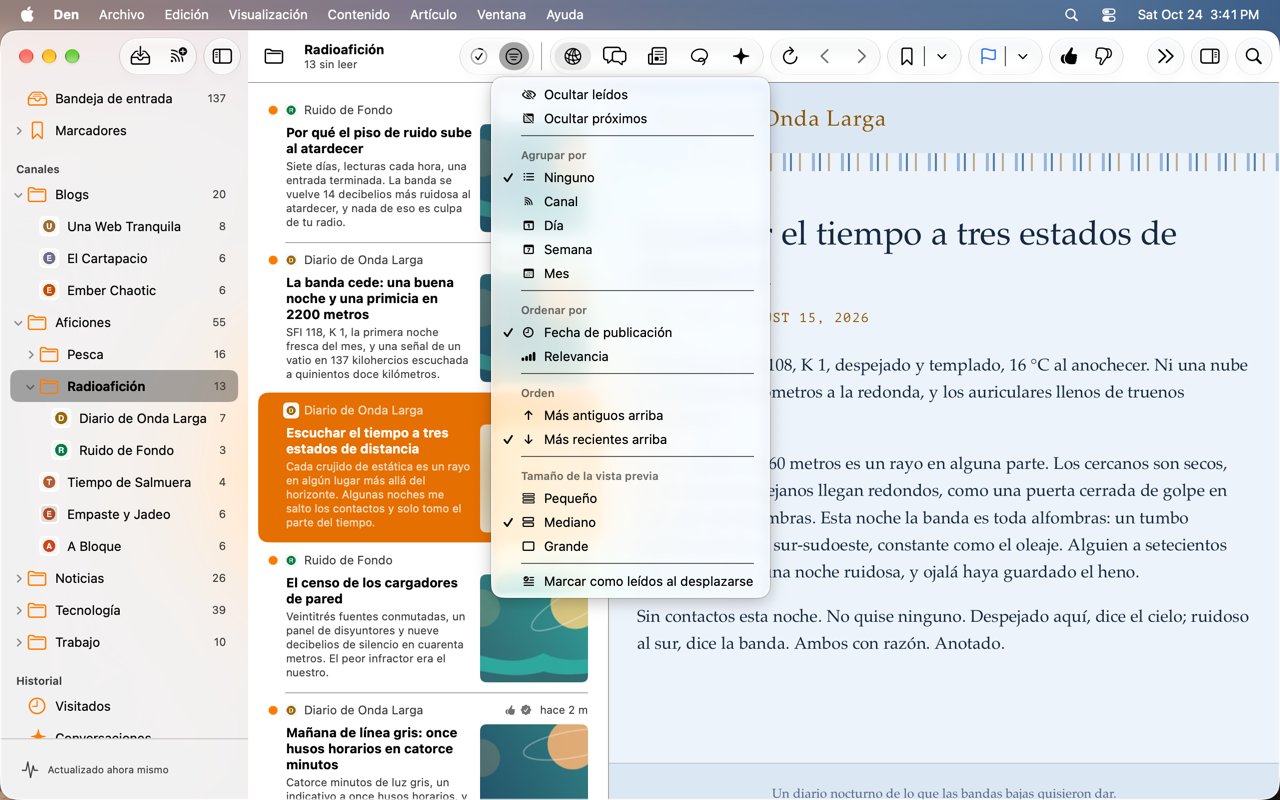Screen dimensions: 1280x800
Task: Open macOS Control Center in menu bar
Action: tap(1109, 15)
